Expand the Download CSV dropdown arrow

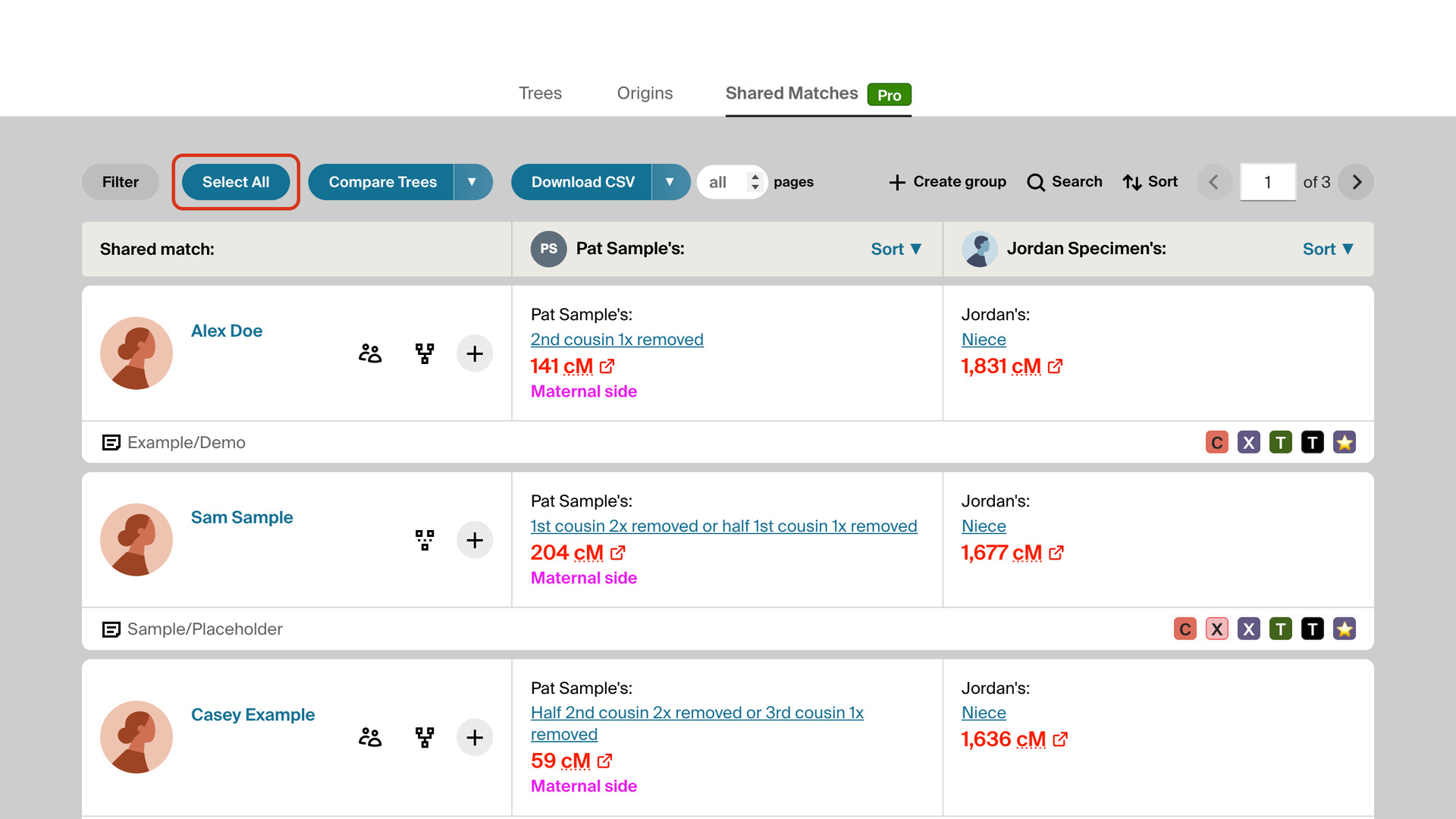click(x=670, y=182)
